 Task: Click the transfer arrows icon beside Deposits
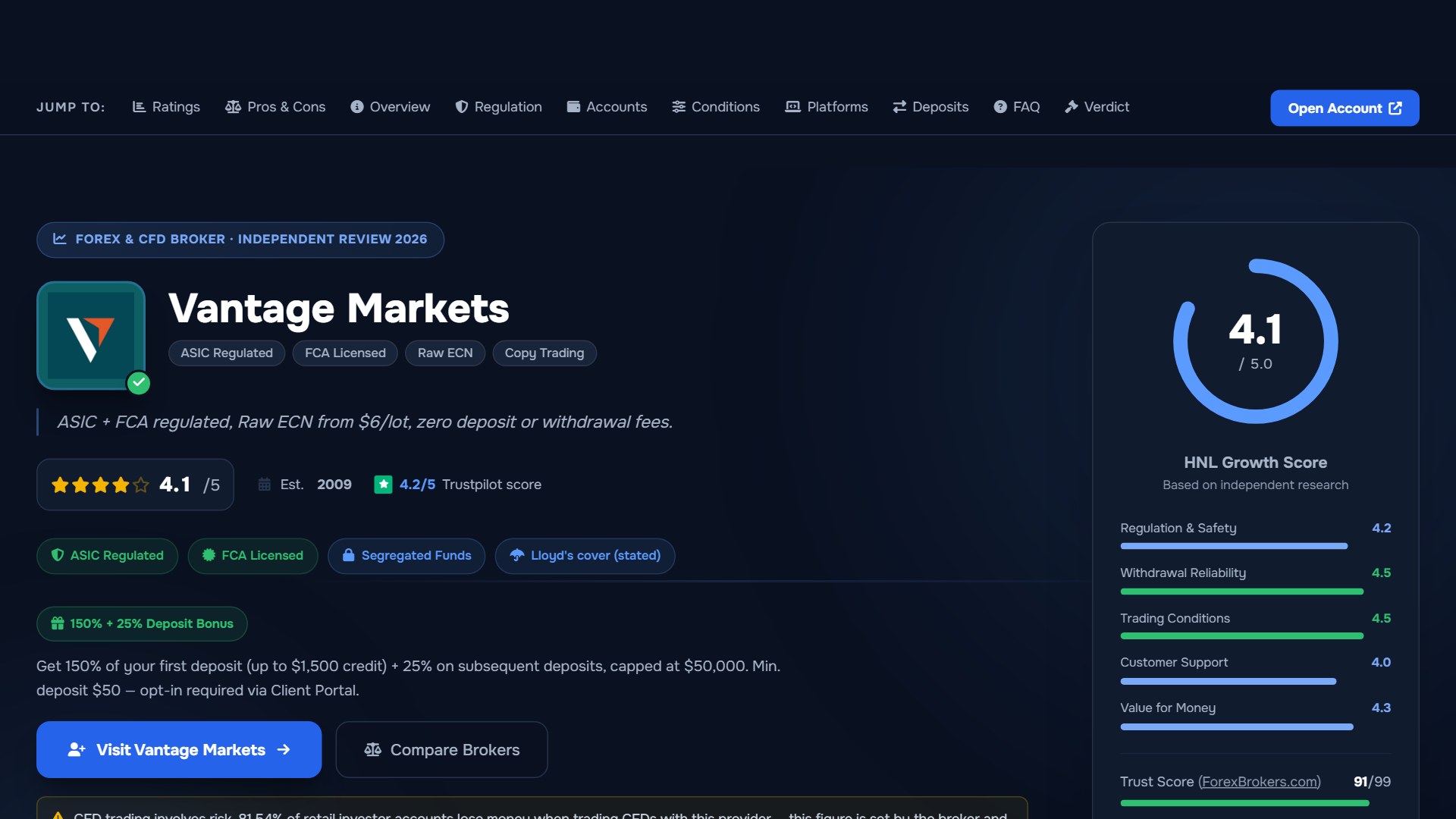point(900,107)
